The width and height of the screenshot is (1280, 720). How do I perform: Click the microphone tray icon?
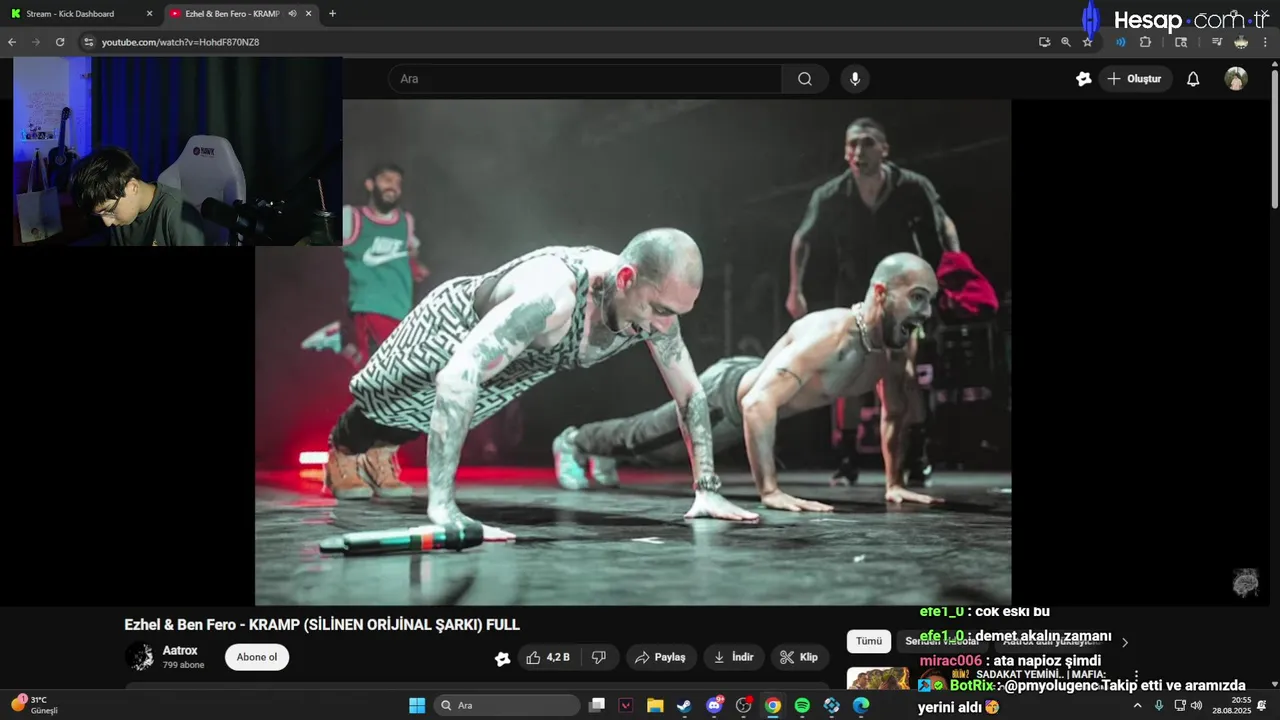1159,705
